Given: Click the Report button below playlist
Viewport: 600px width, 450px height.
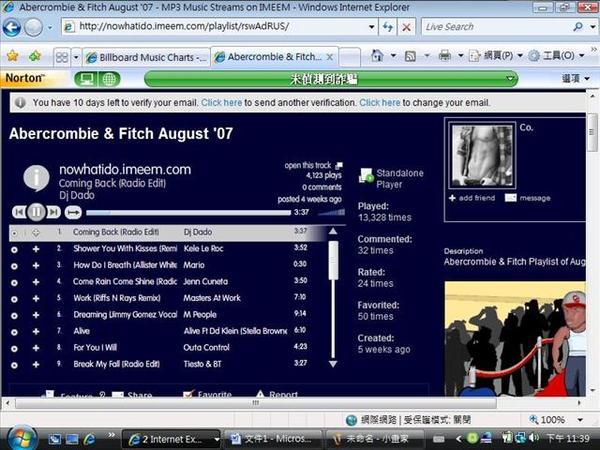Looking at the screenshot, I should click(276, 393).
